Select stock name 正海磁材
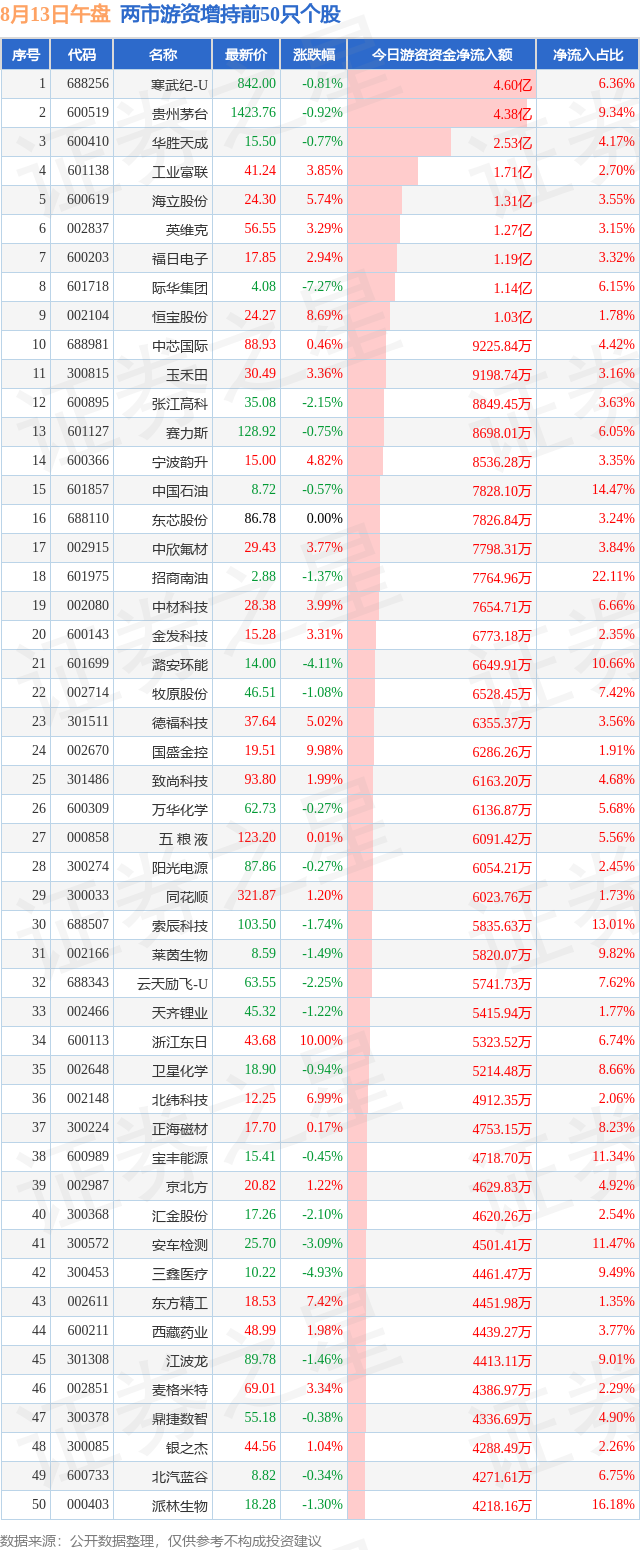 tap(180, 1128)
